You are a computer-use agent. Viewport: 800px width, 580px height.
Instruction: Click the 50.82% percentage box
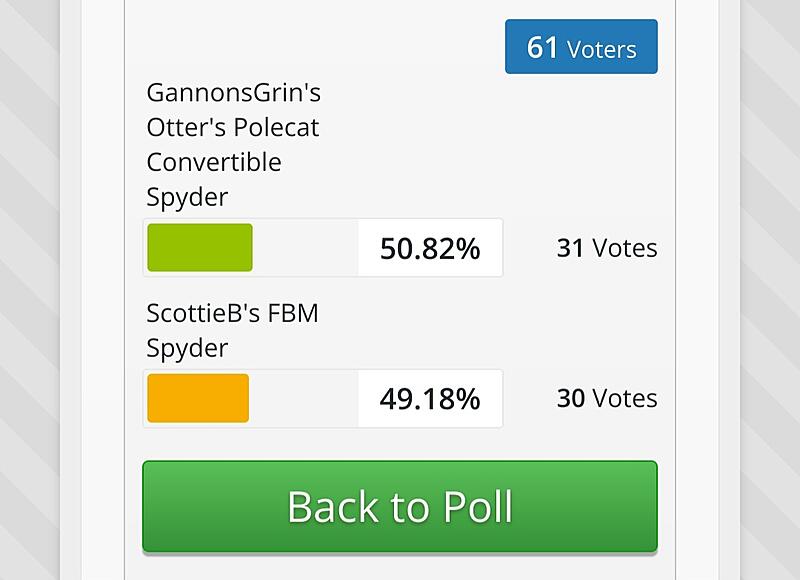pyautogui.click(x=430, y=248)
